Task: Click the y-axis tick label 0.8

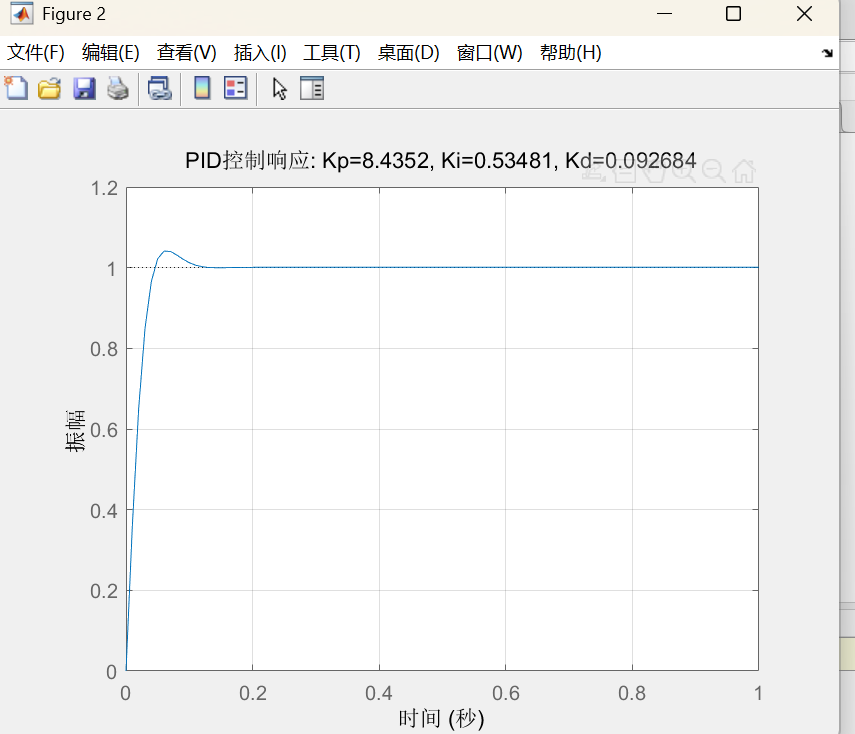Action: pos(104,350)
